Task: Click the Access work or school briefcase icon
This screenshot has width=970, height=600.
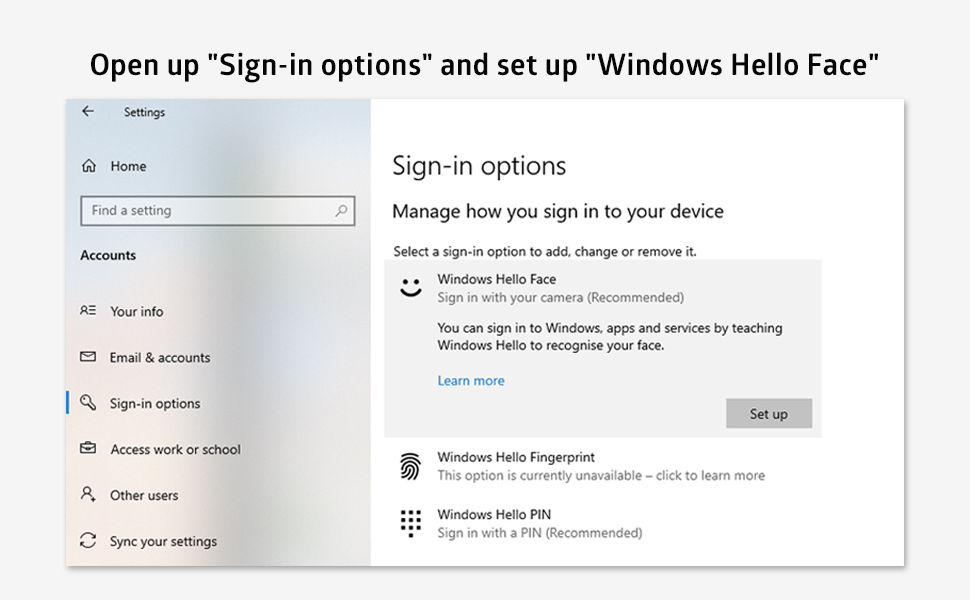Action: (x=90, y=449)
